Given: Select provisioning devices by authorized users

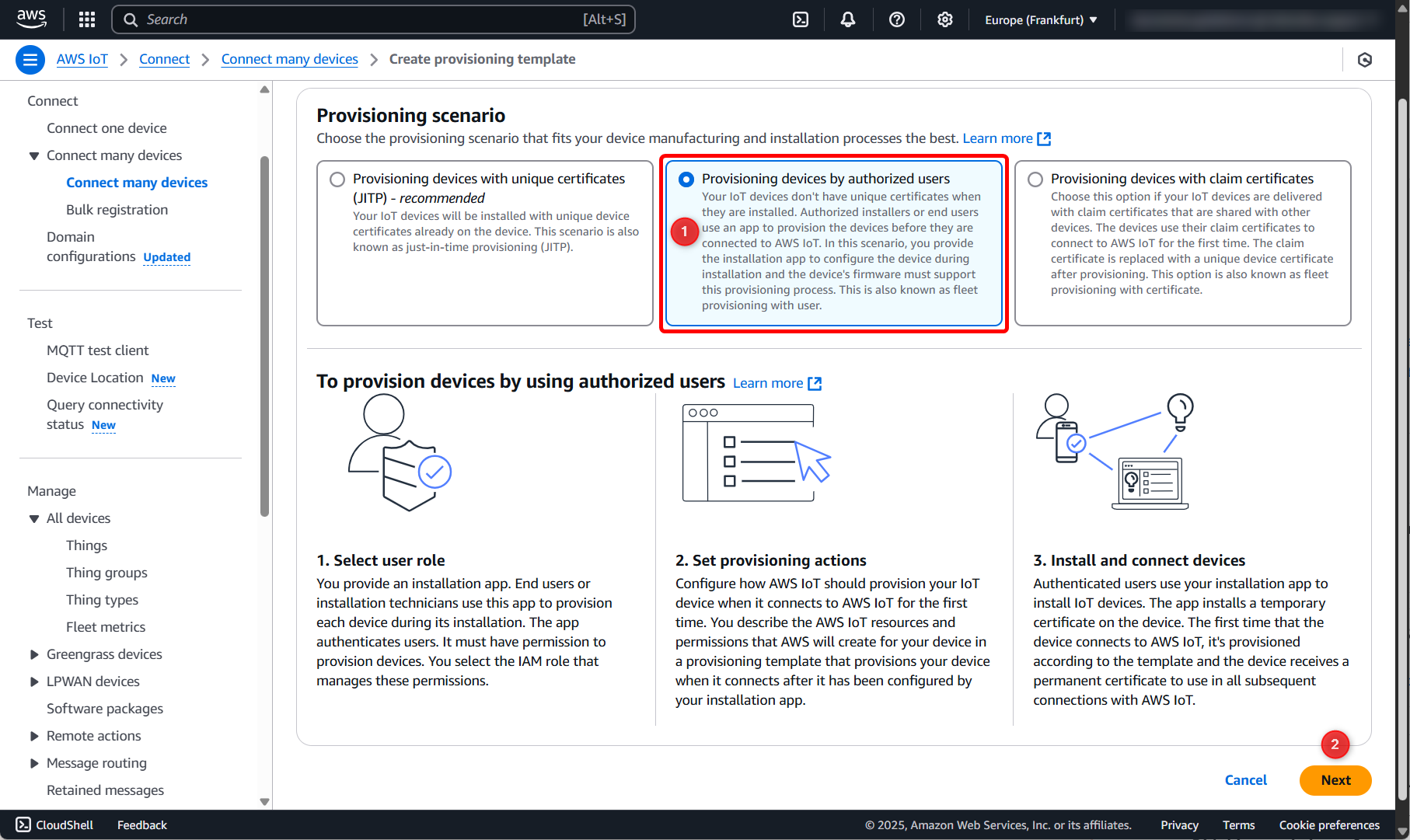Looking at the screenshot, I should 686,180.
